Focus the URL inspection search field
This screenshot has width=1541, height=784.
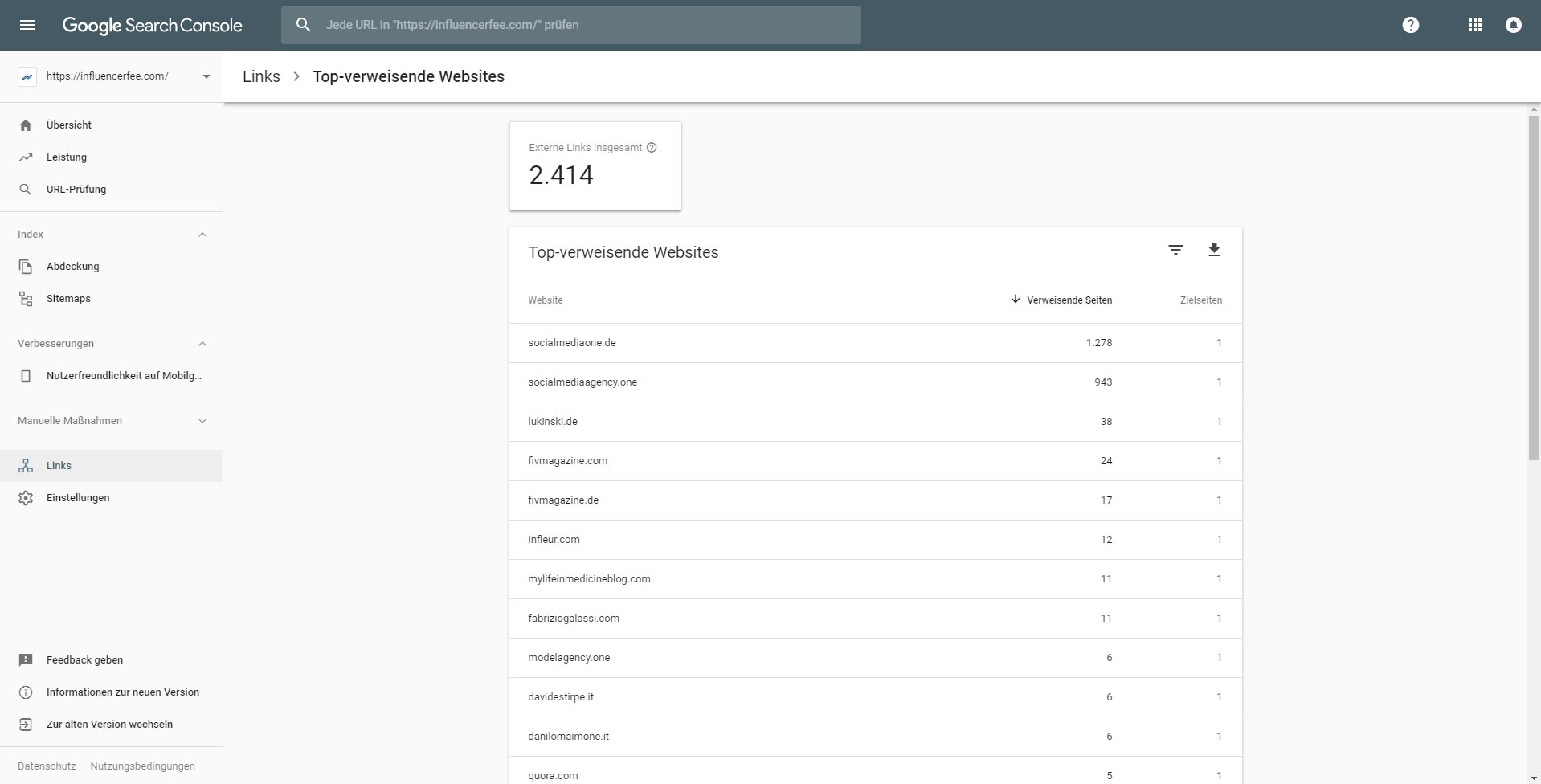click(571, 25)
